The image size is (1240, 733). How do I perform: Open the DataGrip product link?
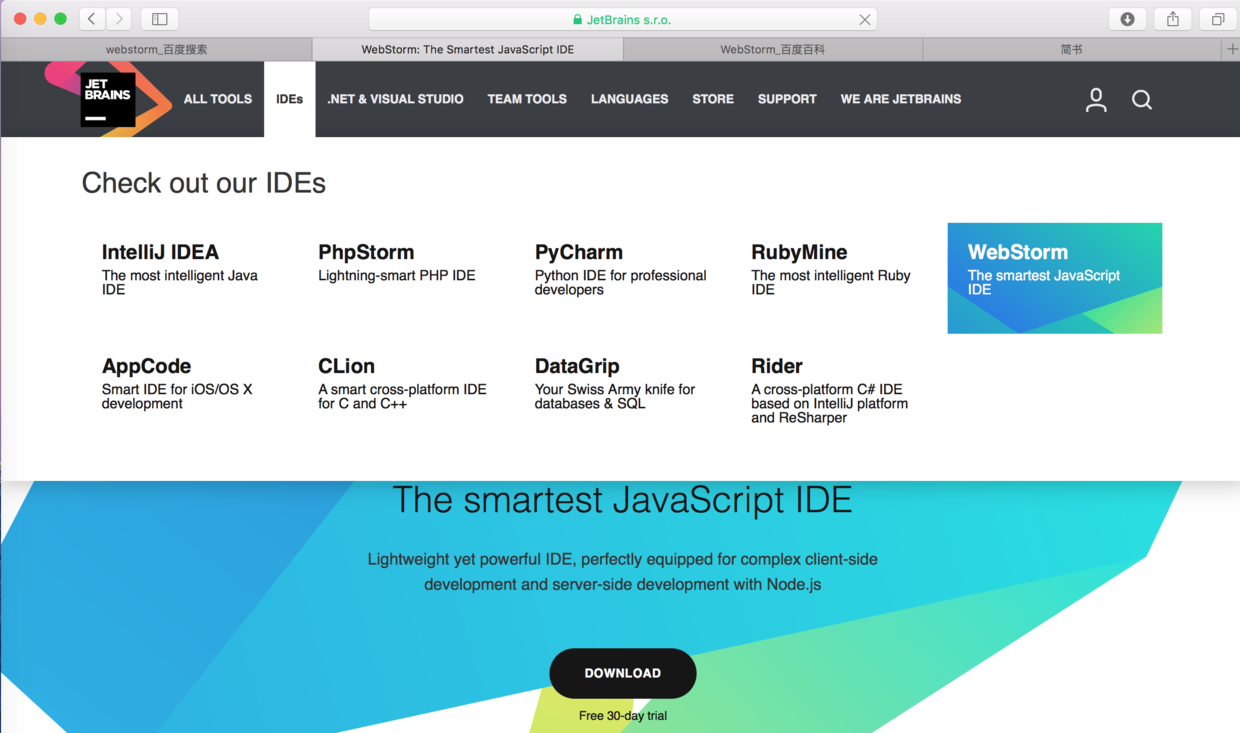point(577,366)
